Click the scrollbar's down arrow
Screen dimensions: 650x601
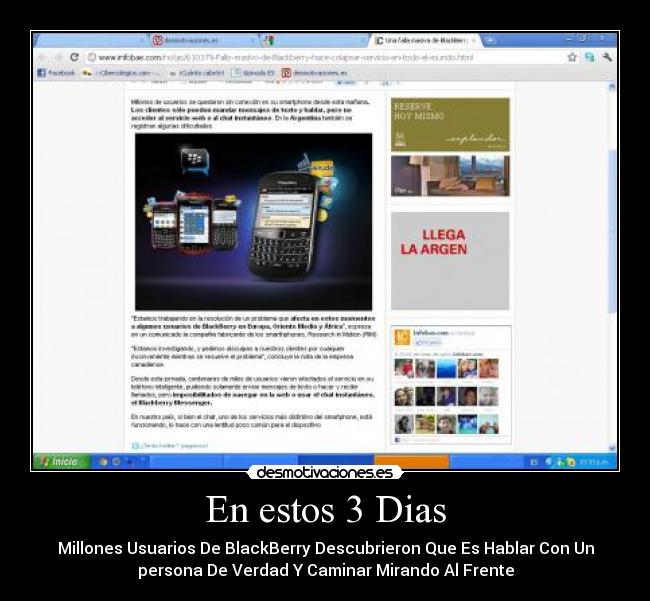612,448
